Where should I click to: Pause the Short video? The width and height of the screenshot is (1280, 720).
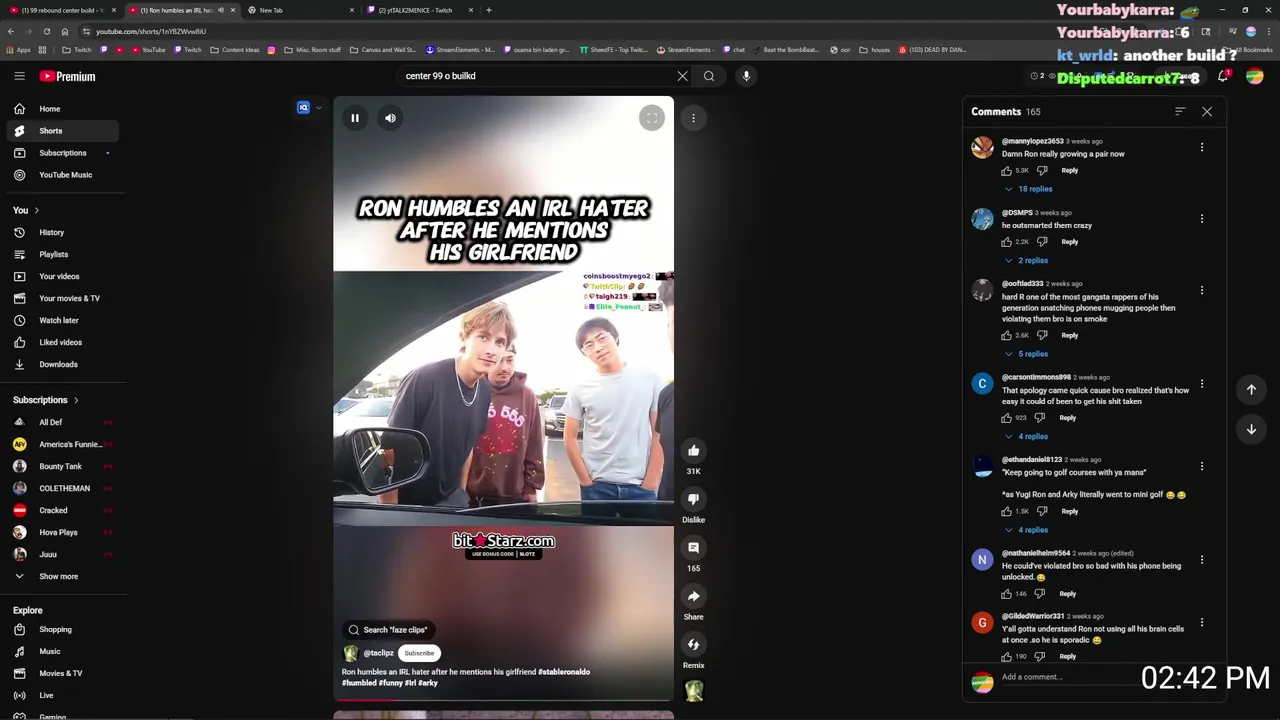(354, 118)
